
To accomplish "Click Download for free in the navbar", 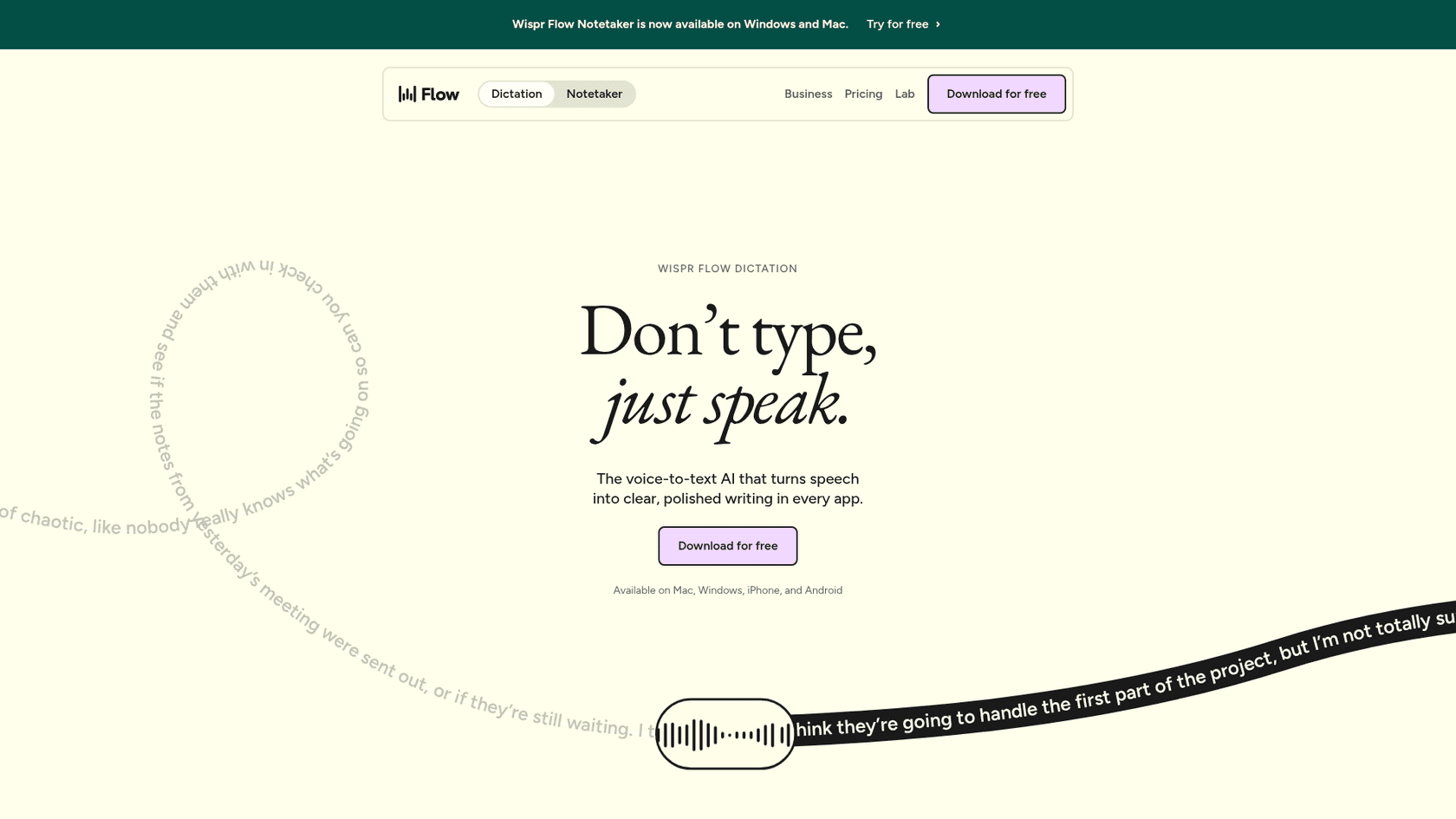I will coord(997,94).
